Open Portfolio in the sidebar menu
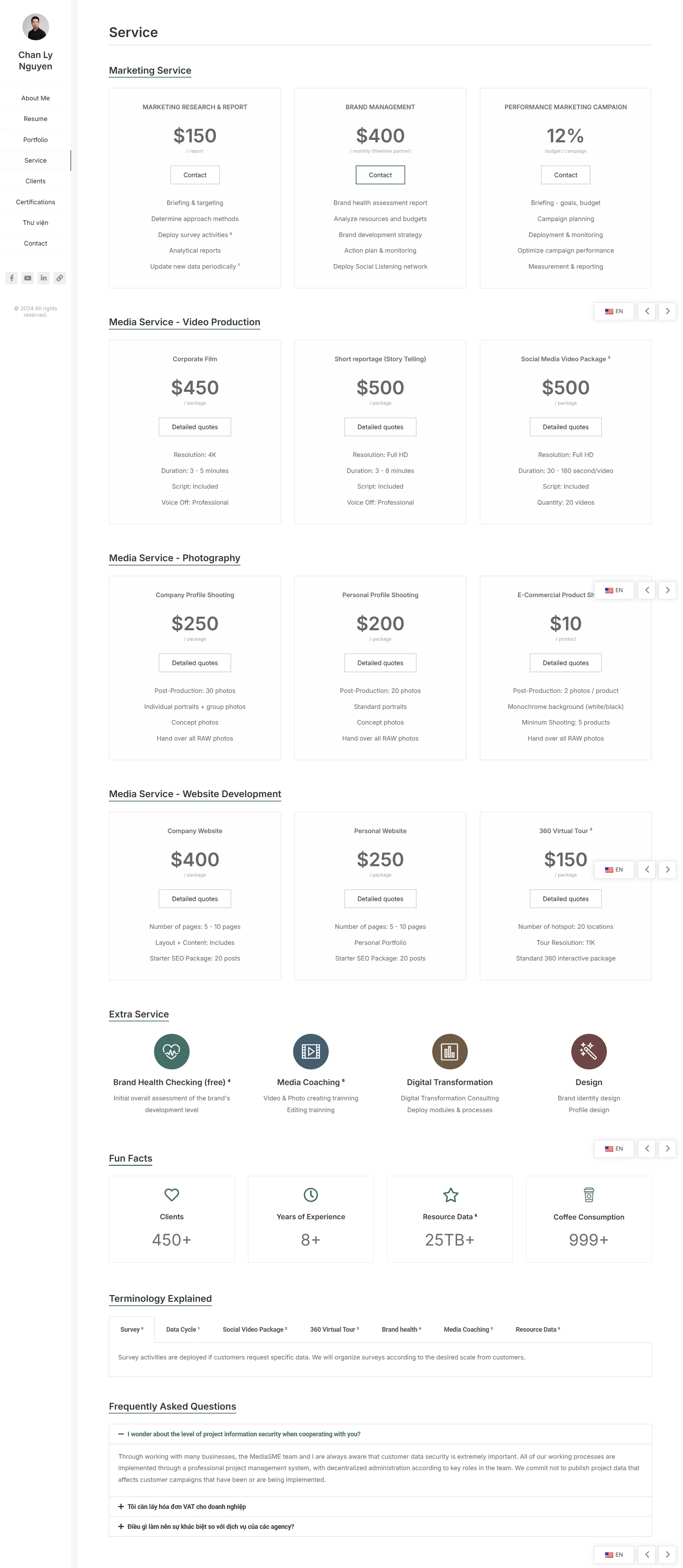The image size is (683, 1568). (35, 140)
